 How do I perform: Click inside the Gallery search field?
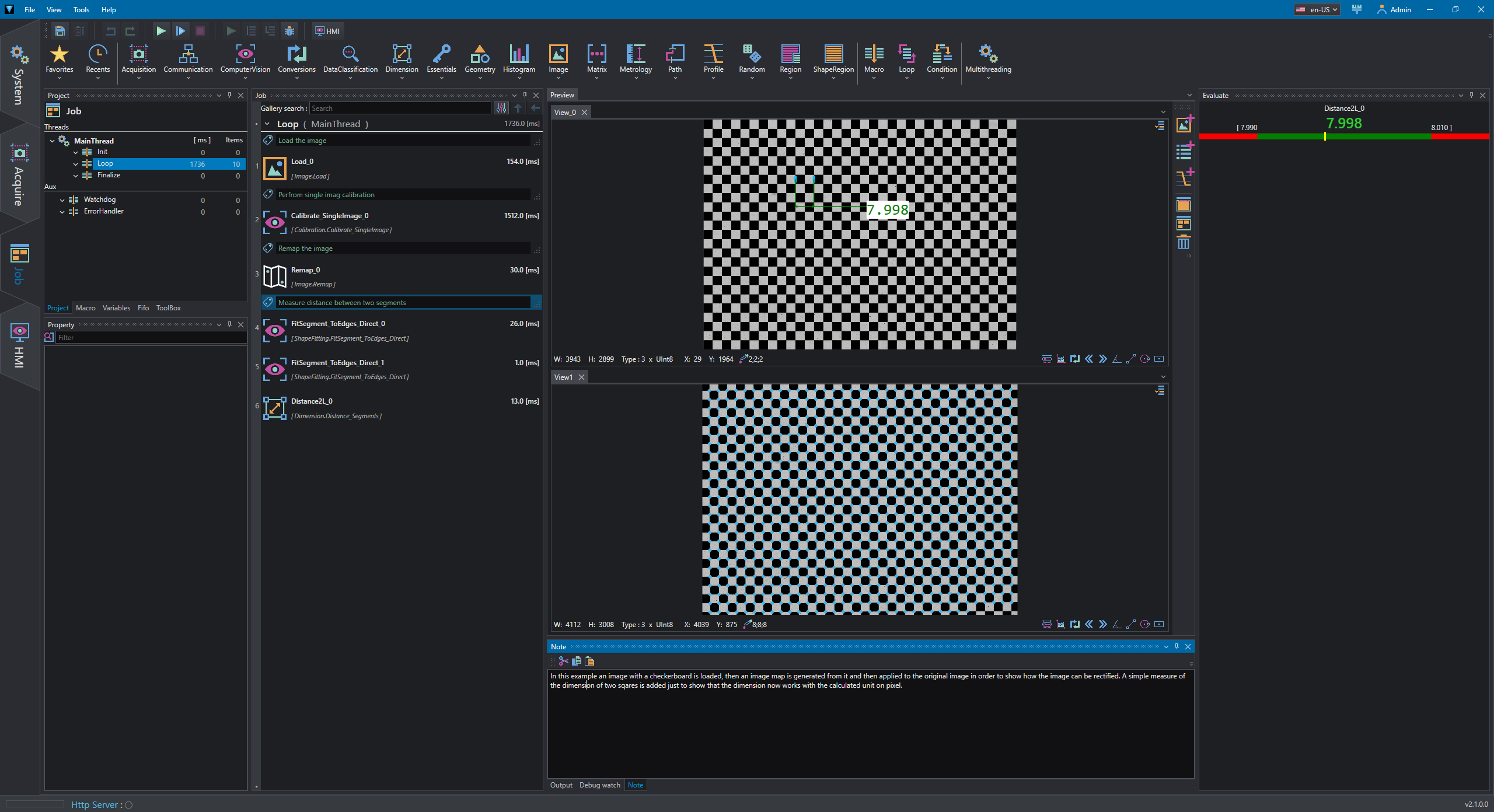(x=400, y=108)
